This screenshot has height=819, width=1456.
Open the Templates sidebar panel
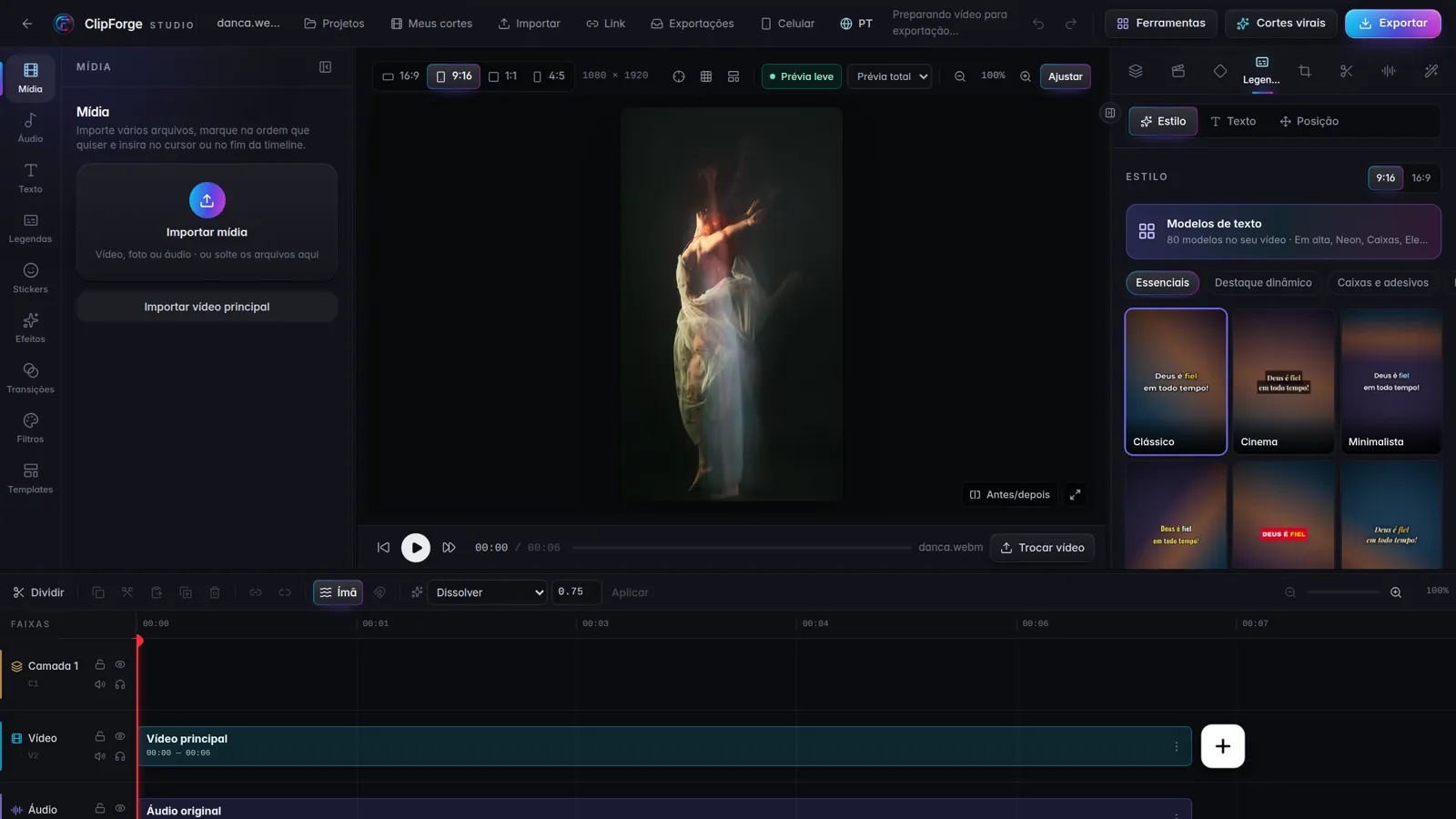(x=30, y=479)
